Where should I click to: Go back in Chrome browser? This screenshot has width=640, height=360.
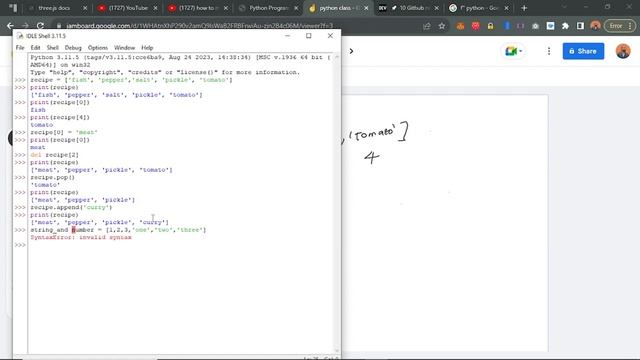point(10,26)
